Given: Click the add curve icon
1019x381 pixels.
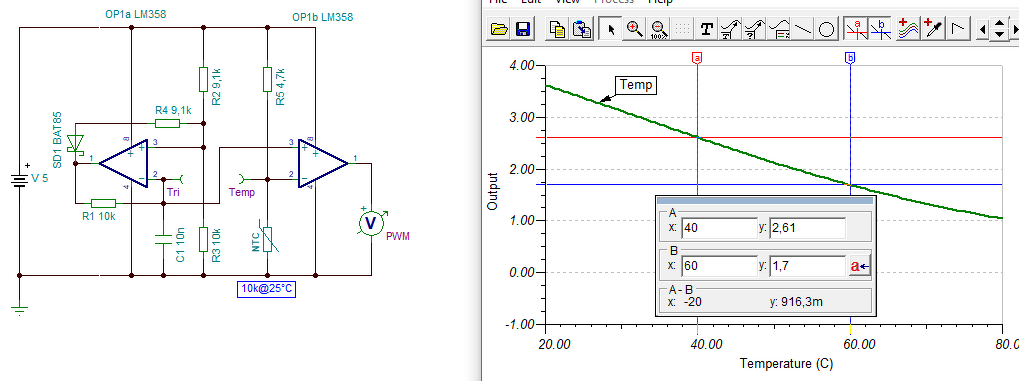Looking at the screenshot, I should [x=909, y=29].
